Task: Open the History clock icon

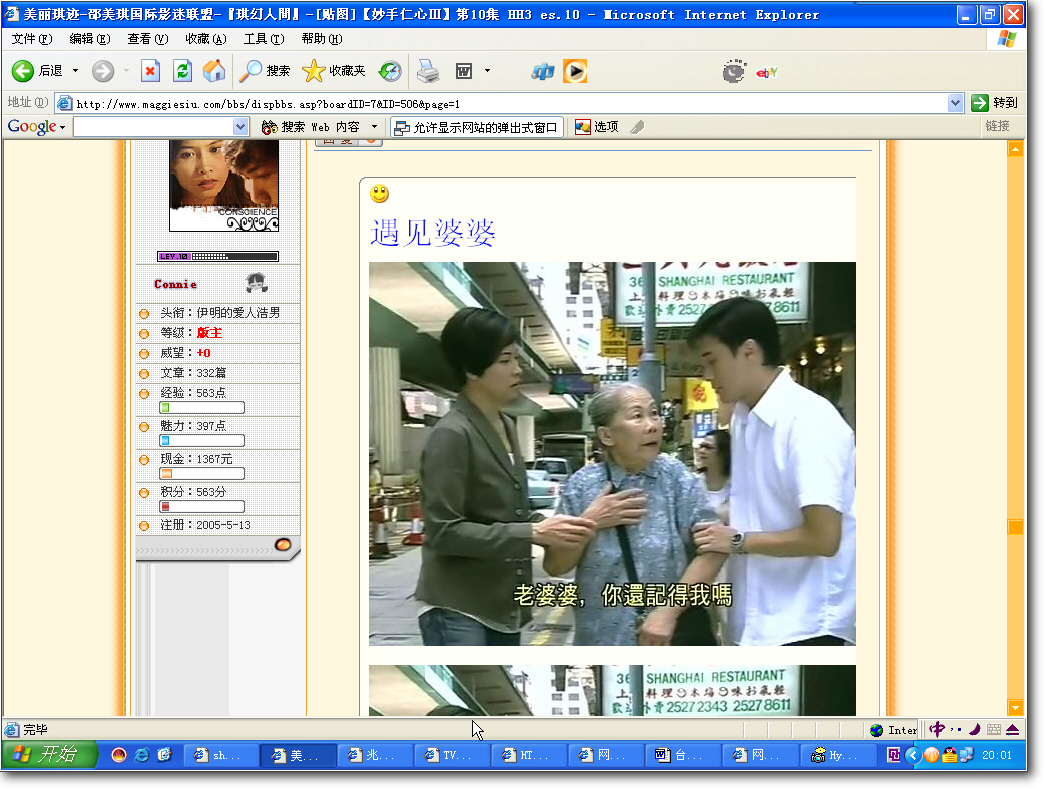Action: click(390, 71)
